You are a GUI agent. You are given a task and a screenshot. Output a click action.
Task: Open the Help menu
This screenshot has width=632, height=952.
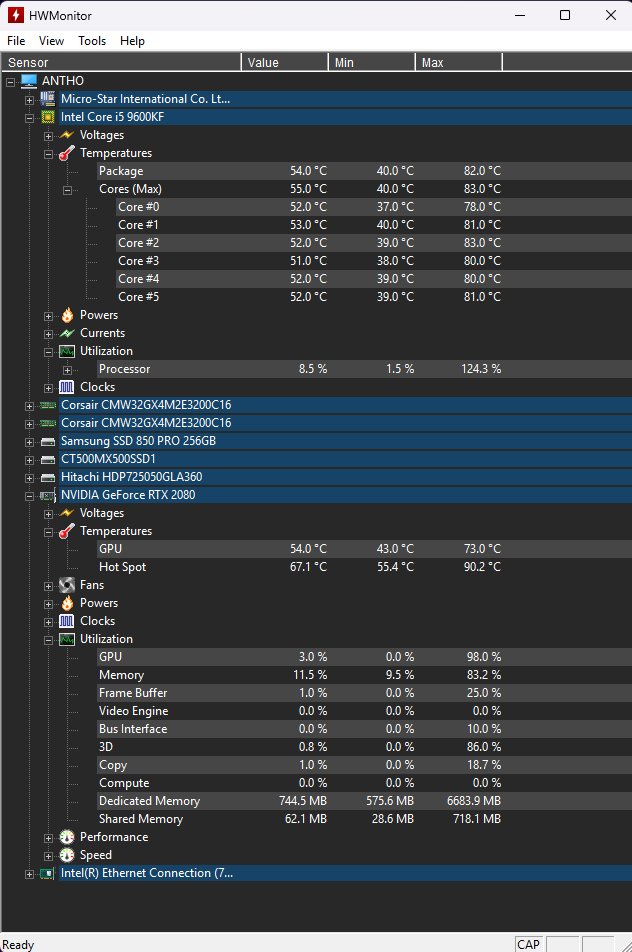pyautogui.click(x=132, y=41)
